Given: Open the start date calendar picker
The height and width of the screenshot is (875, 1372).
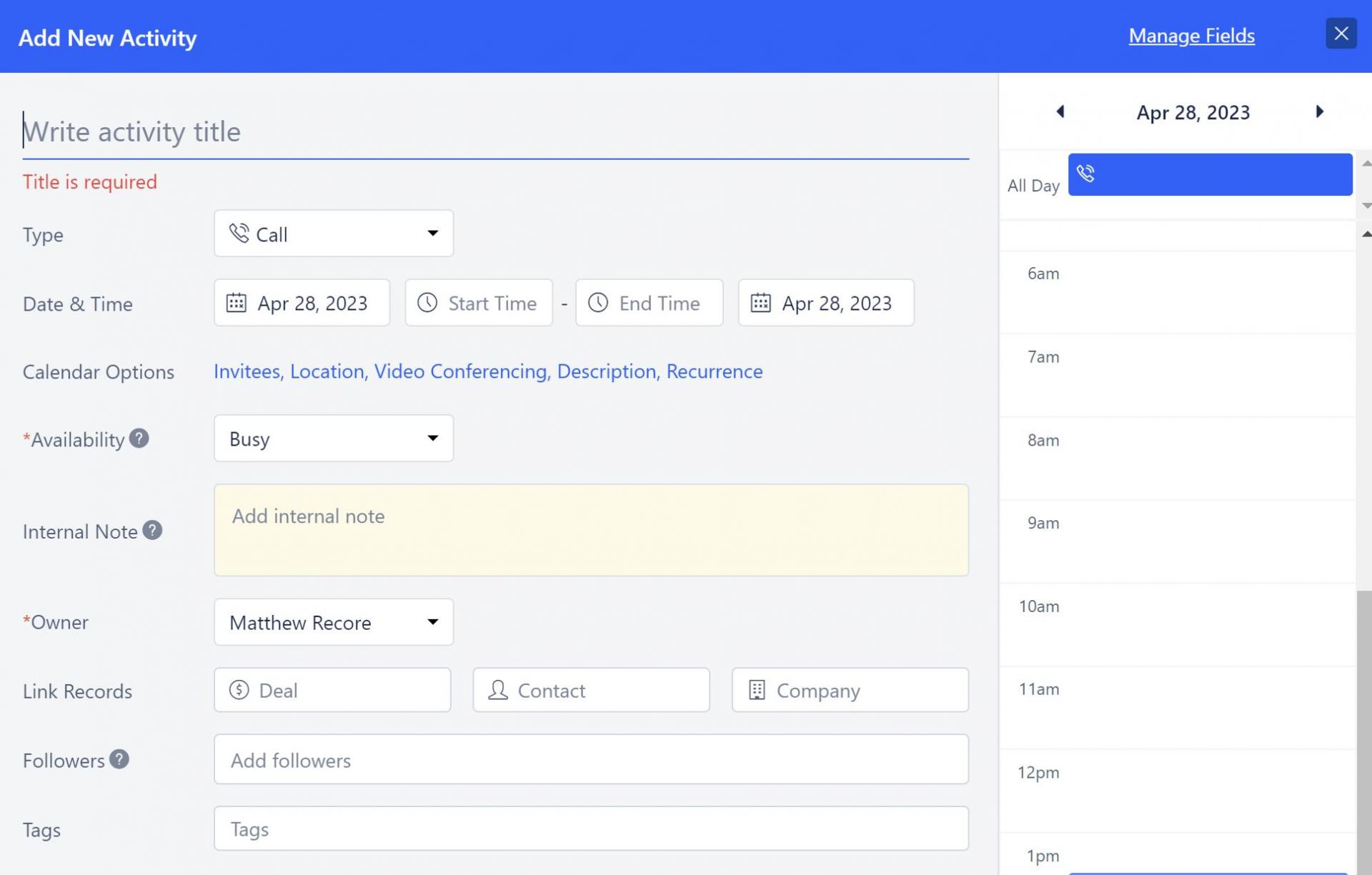Looking at the screenshot, I should (302, 303).
